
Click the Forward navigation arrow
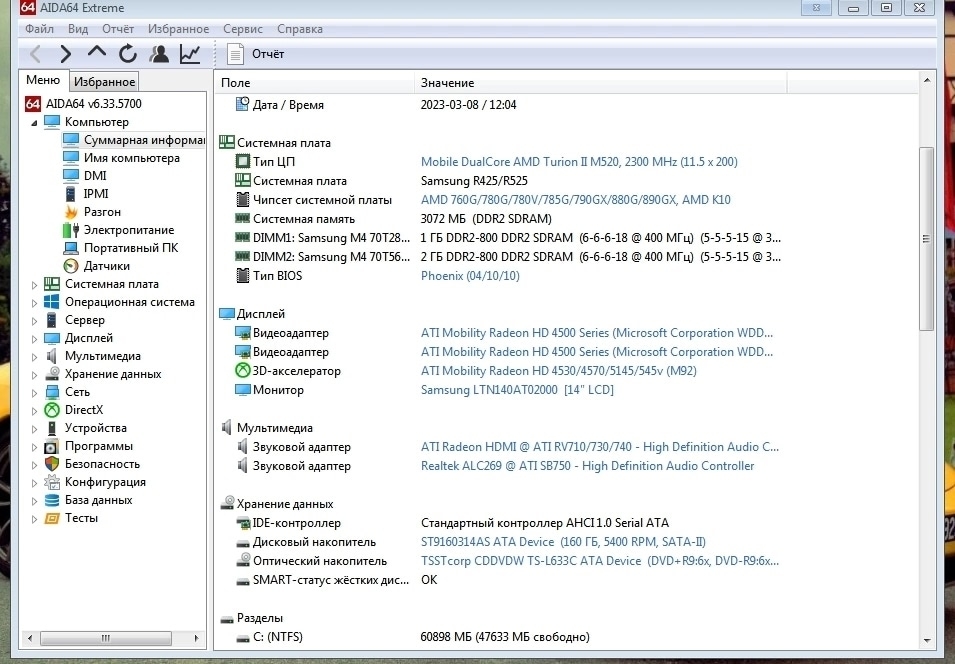point(66,54)
